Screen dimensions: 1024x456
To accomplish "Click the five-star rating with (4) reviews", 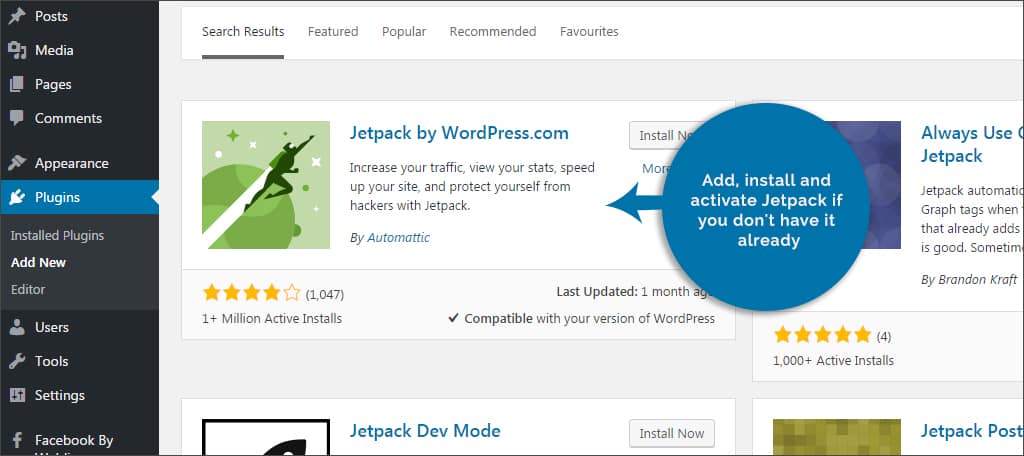I will [823, 335].
